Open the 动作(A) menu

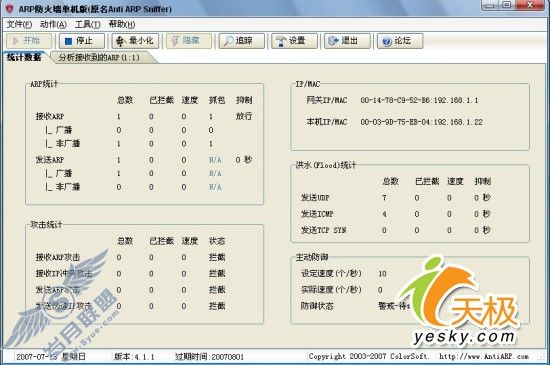(x=53, y=24)
